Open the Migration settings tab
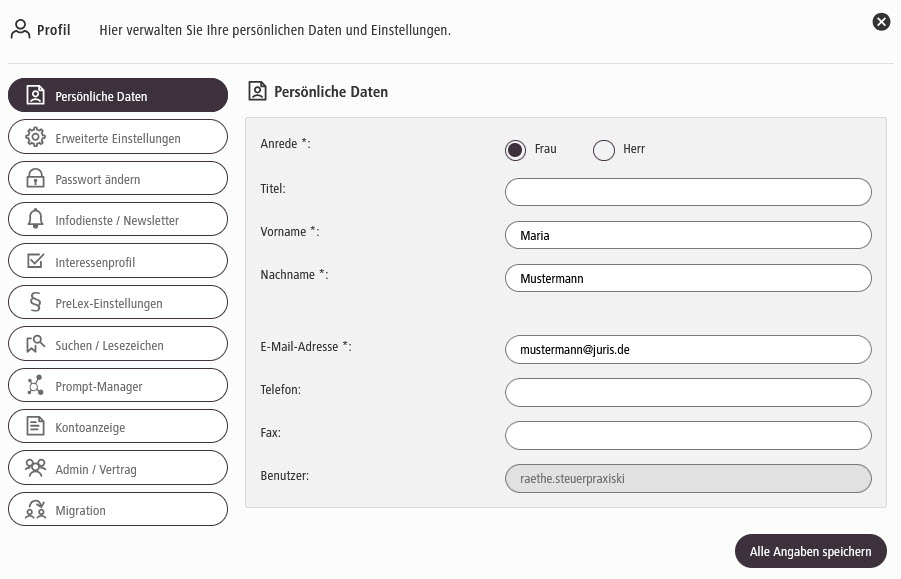Image resolution: width=901 pixels, height=579 pixels. click(x=118, y=510)
